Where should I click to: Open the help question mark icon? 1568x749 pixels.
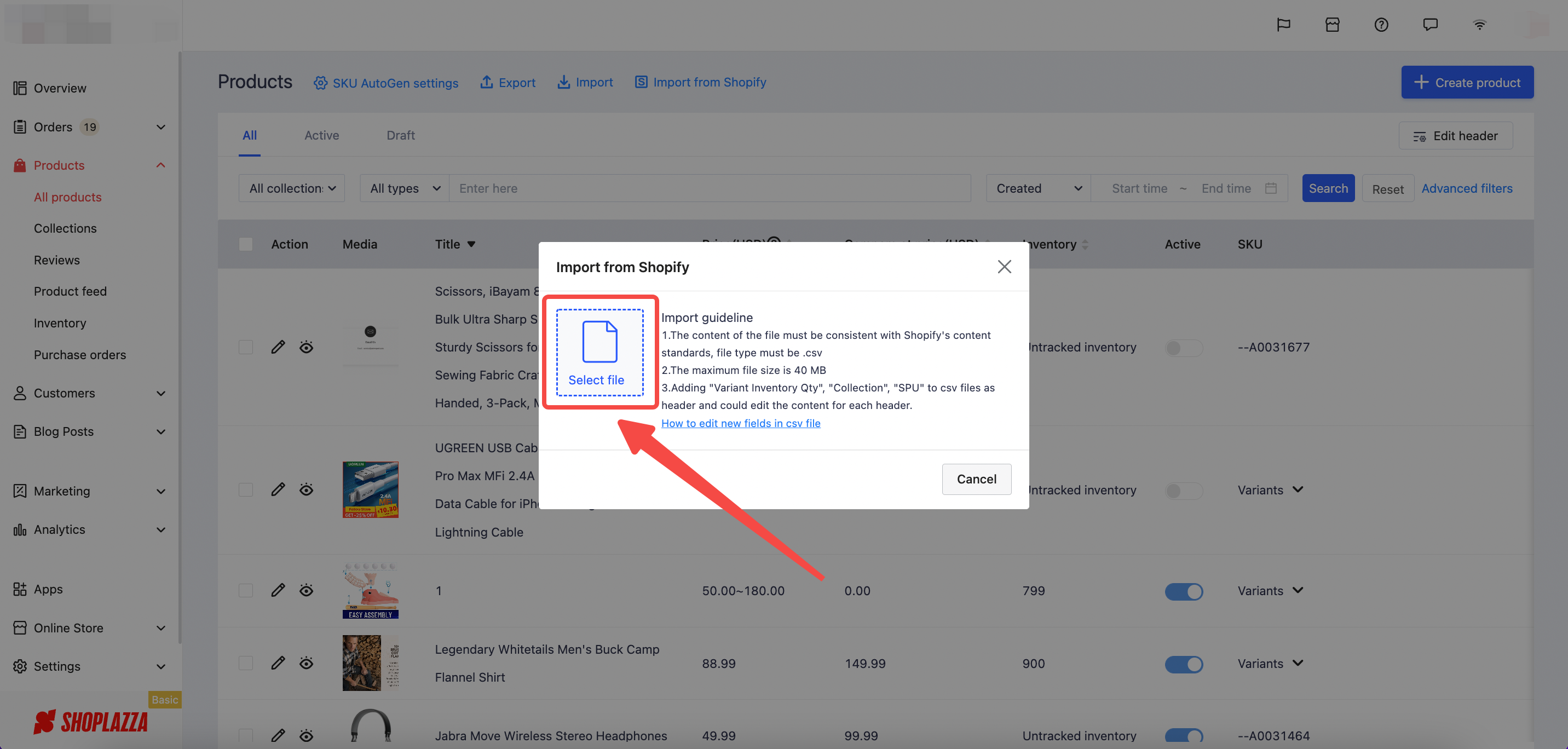(x=1381, y=25)
